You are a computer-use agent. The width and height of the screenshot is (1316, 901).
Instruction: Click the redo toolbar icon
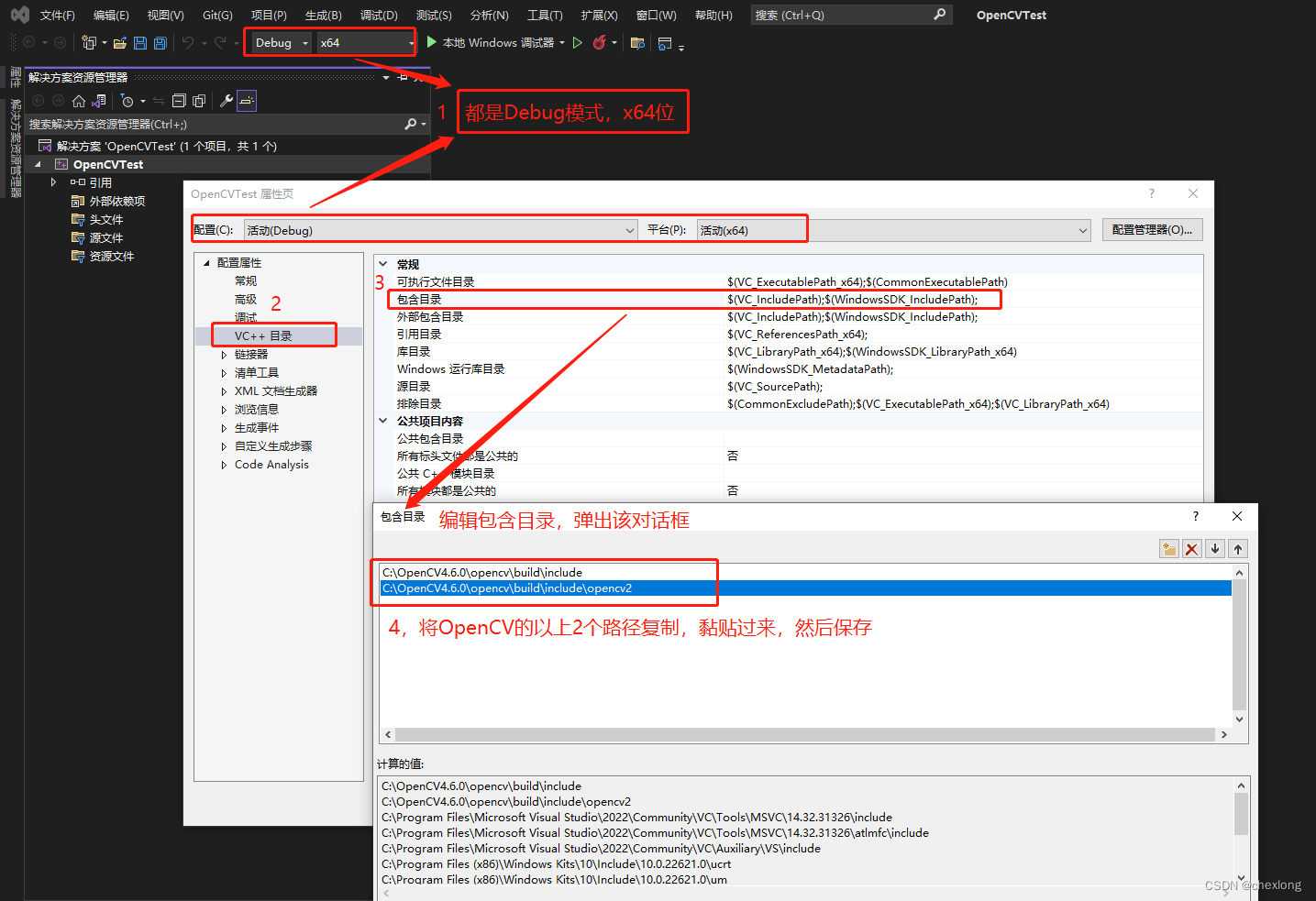click(220, 42)
